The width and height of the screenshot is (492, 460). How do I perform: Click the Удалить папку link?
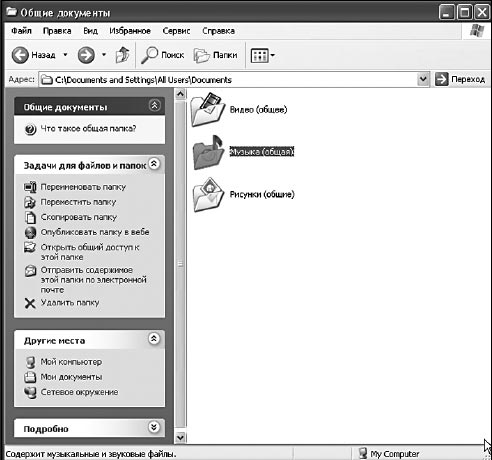pos(70,303)
